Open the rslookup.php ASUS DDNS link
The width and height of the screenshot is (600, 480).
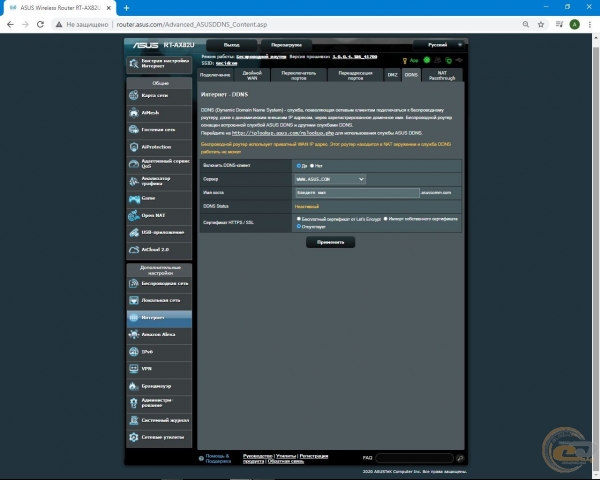click(x=283, y=133)
